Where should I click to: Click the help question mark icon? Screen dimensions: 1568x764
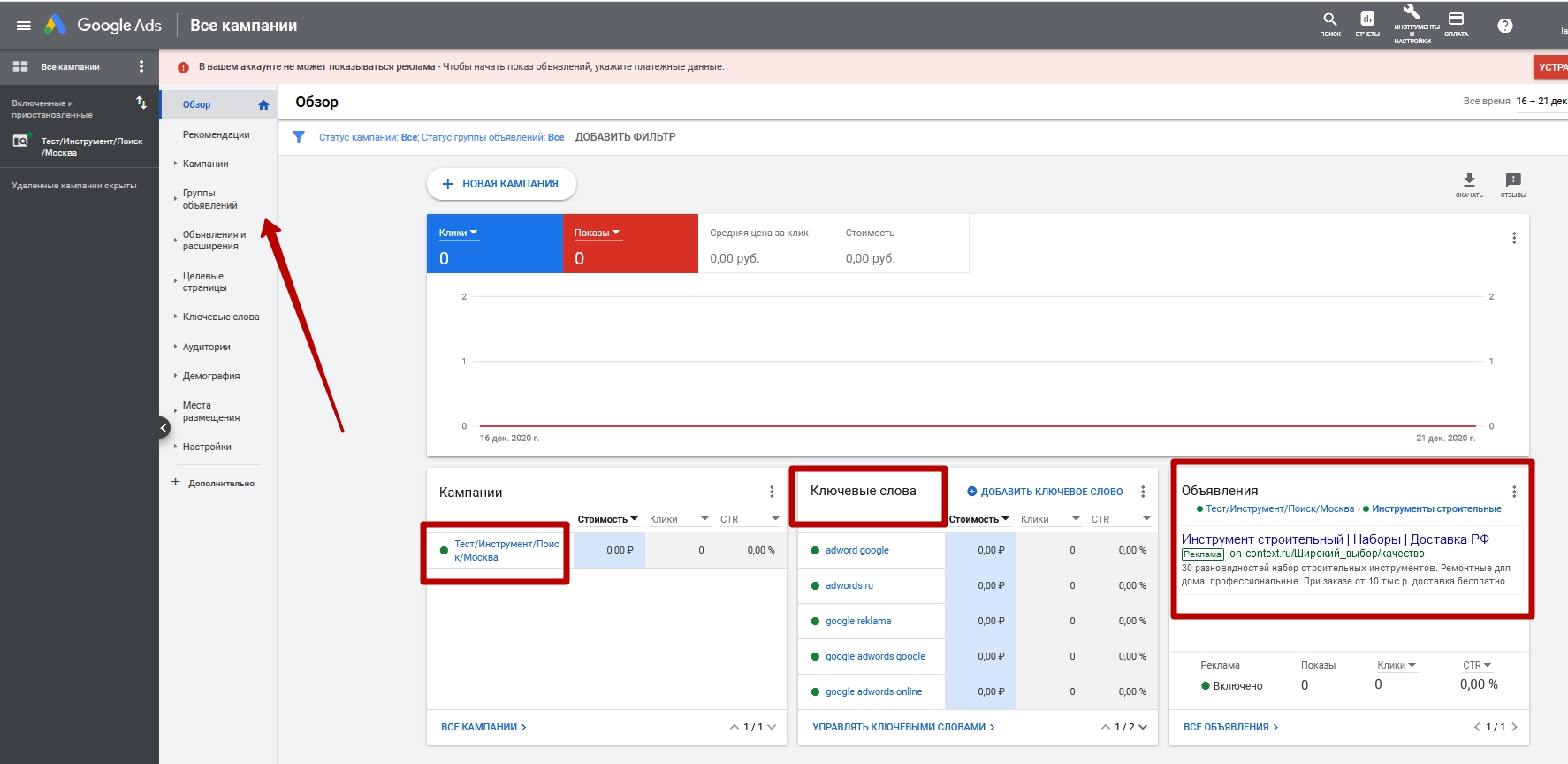coord(1504,26)
